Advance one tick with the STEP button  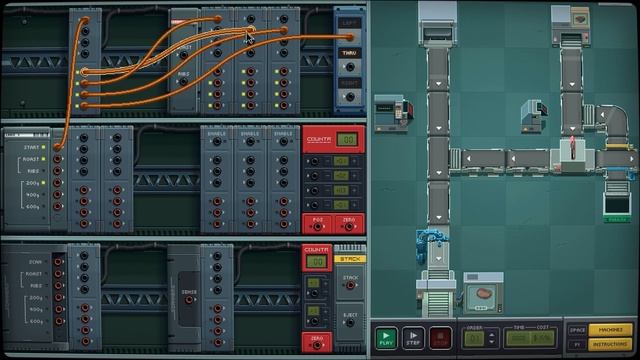pyautogui.click(x=413, y=338)
